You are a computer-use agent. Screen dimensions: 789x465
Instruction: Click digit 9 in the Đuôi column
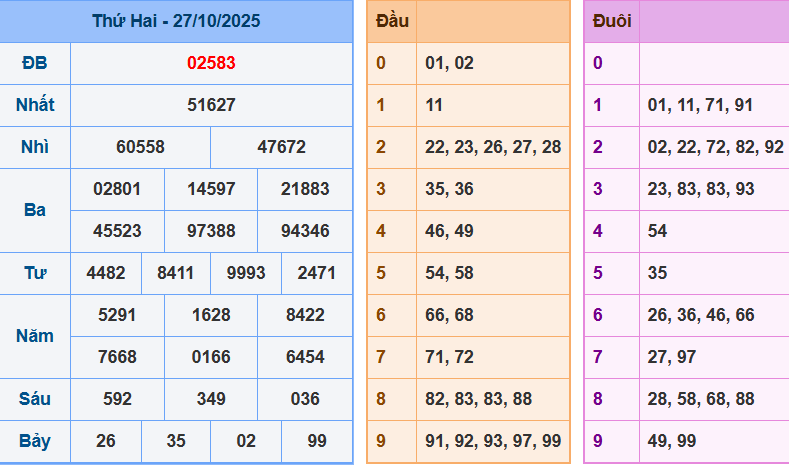pos(598,441)
